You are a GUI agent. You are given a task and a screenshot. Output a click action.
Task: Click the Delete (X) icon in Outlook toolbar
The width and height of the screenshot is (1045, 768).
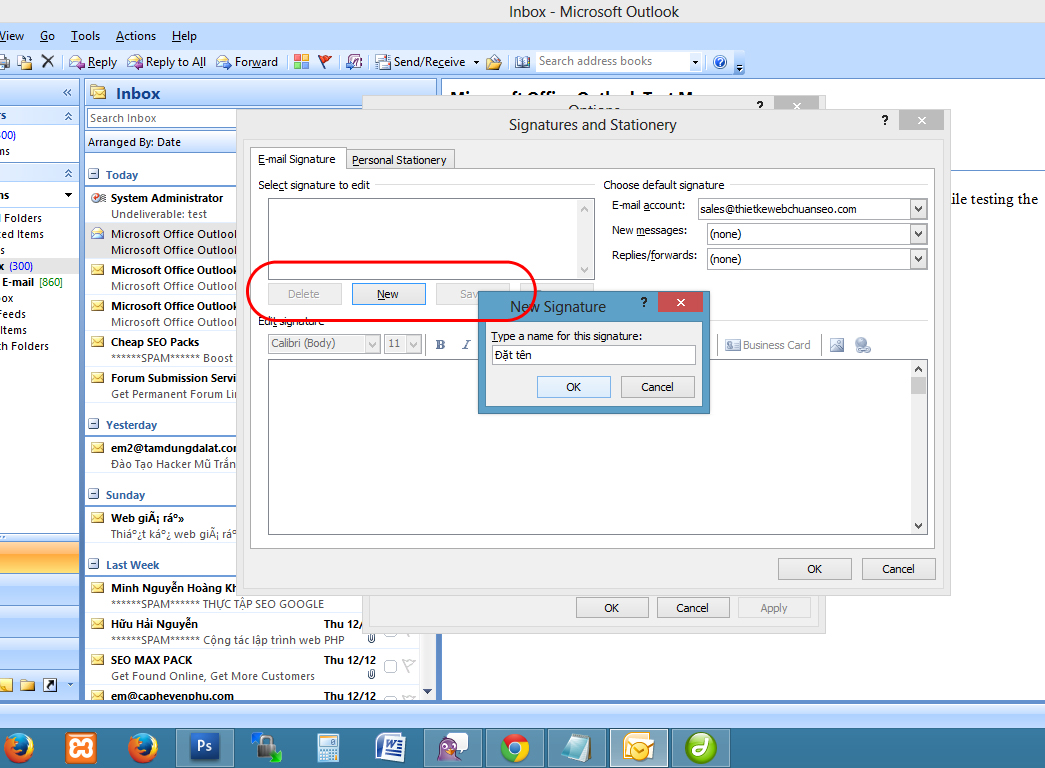pos(47,61)
